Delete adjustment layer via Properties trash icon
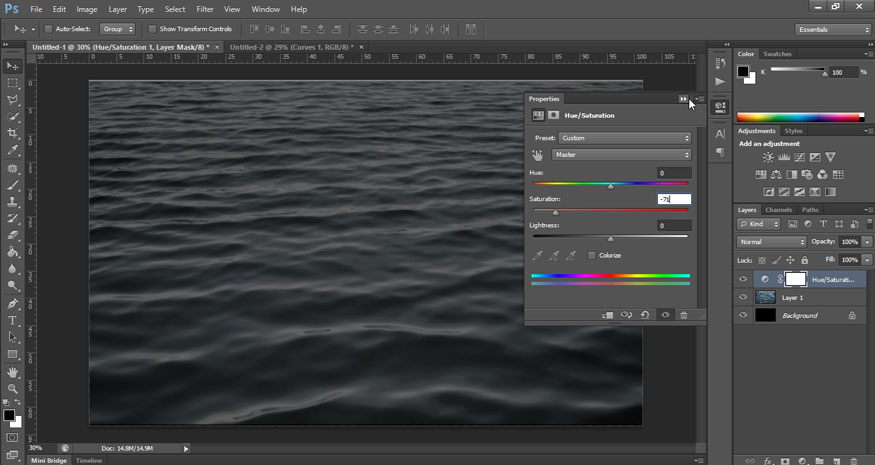 pos(684,315)
